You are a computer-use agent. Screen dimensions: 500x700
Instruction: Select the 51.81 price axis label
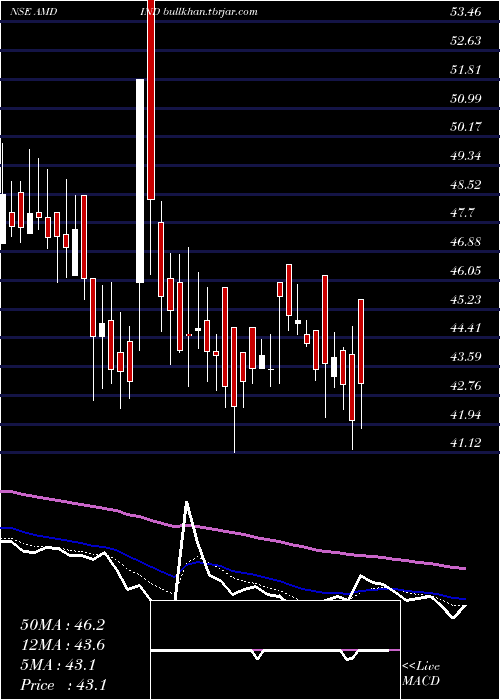[466, 70]
